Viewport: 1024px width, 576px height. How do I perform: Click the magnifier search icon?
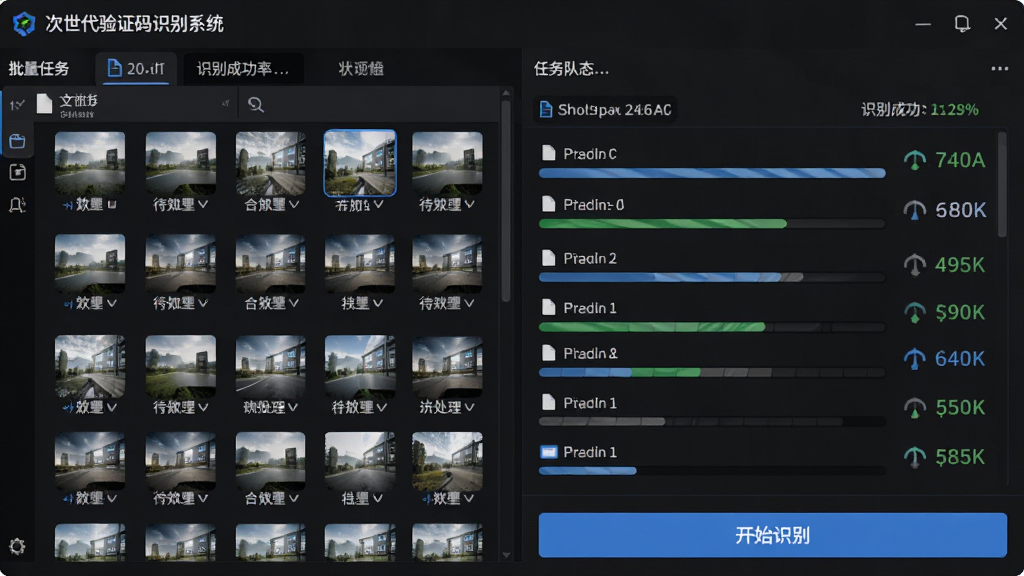pos(256,104)
